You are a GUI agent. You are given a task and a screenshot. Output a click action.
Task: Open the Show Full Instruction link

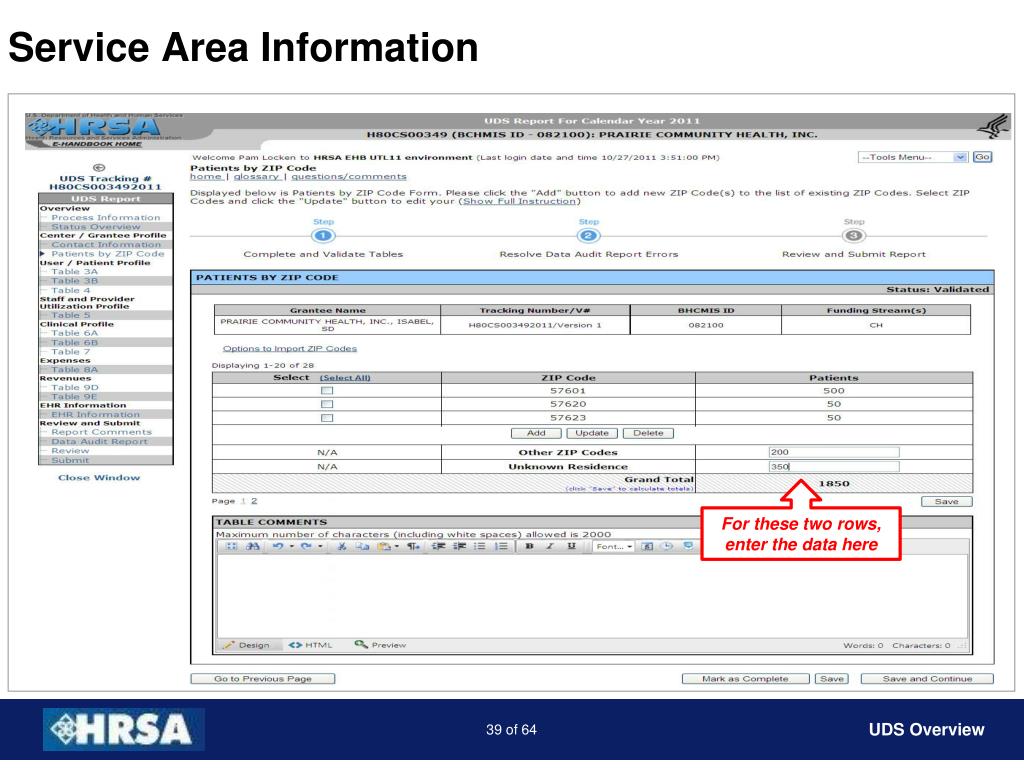coord(520,201)
